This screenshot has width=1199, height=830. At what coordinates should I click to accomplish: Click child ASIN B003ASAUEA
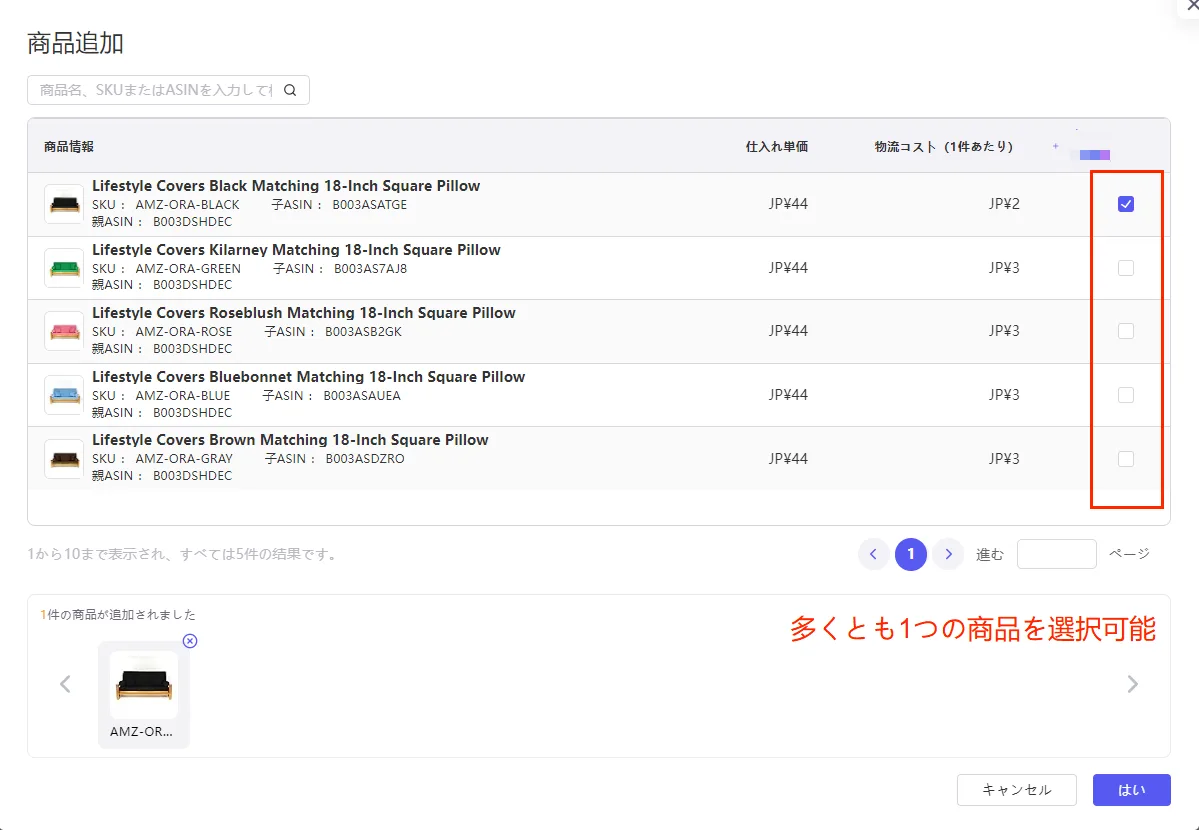pos(362,395)
